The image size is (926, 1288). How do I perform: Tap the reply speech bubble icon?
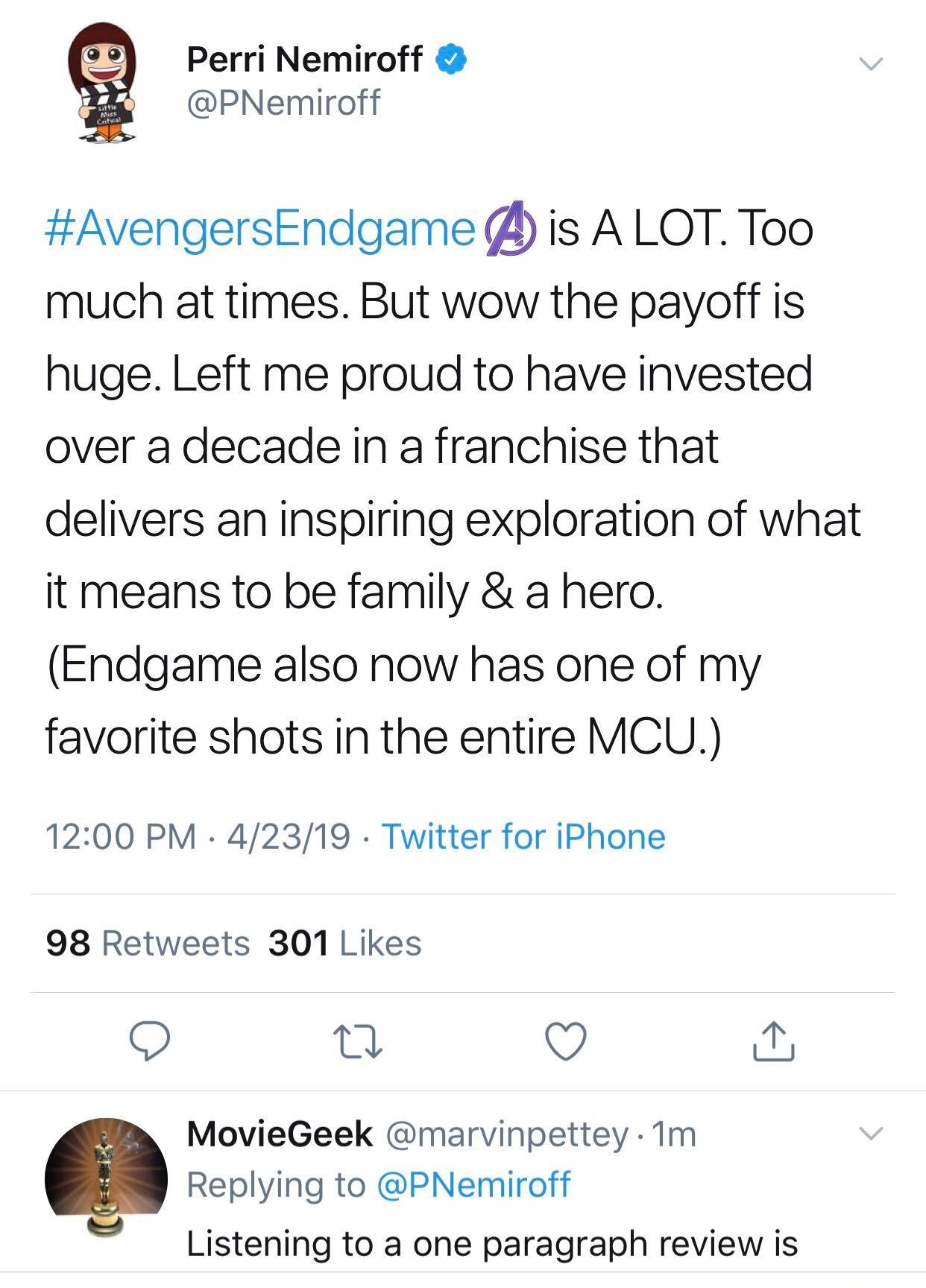[x=150, y=1041]
